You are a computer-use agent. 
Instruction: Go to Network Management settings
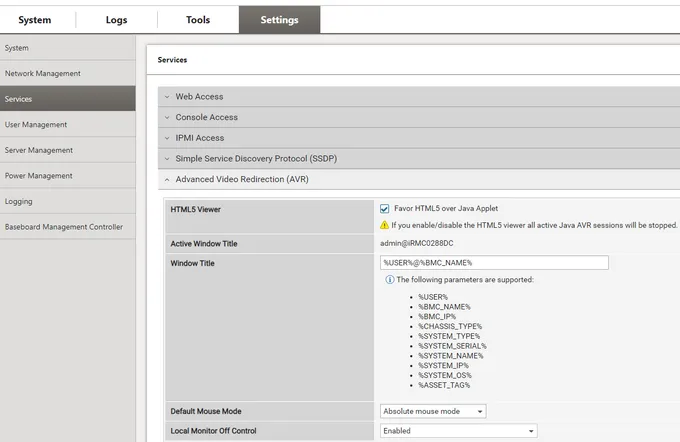(x=68, y=74)
